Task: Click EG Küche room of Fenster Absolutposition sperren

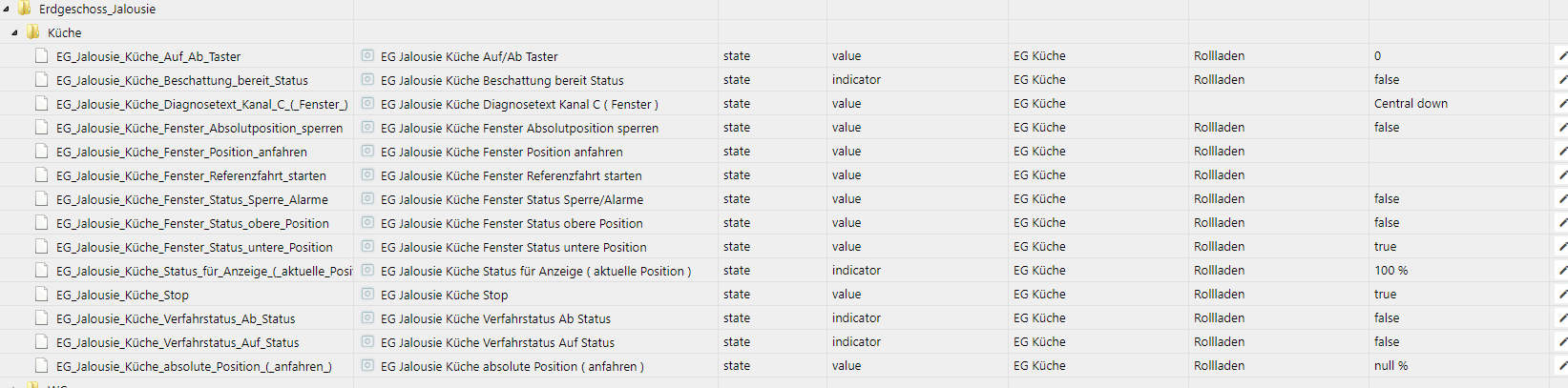Action: (x=1039, y=128)
